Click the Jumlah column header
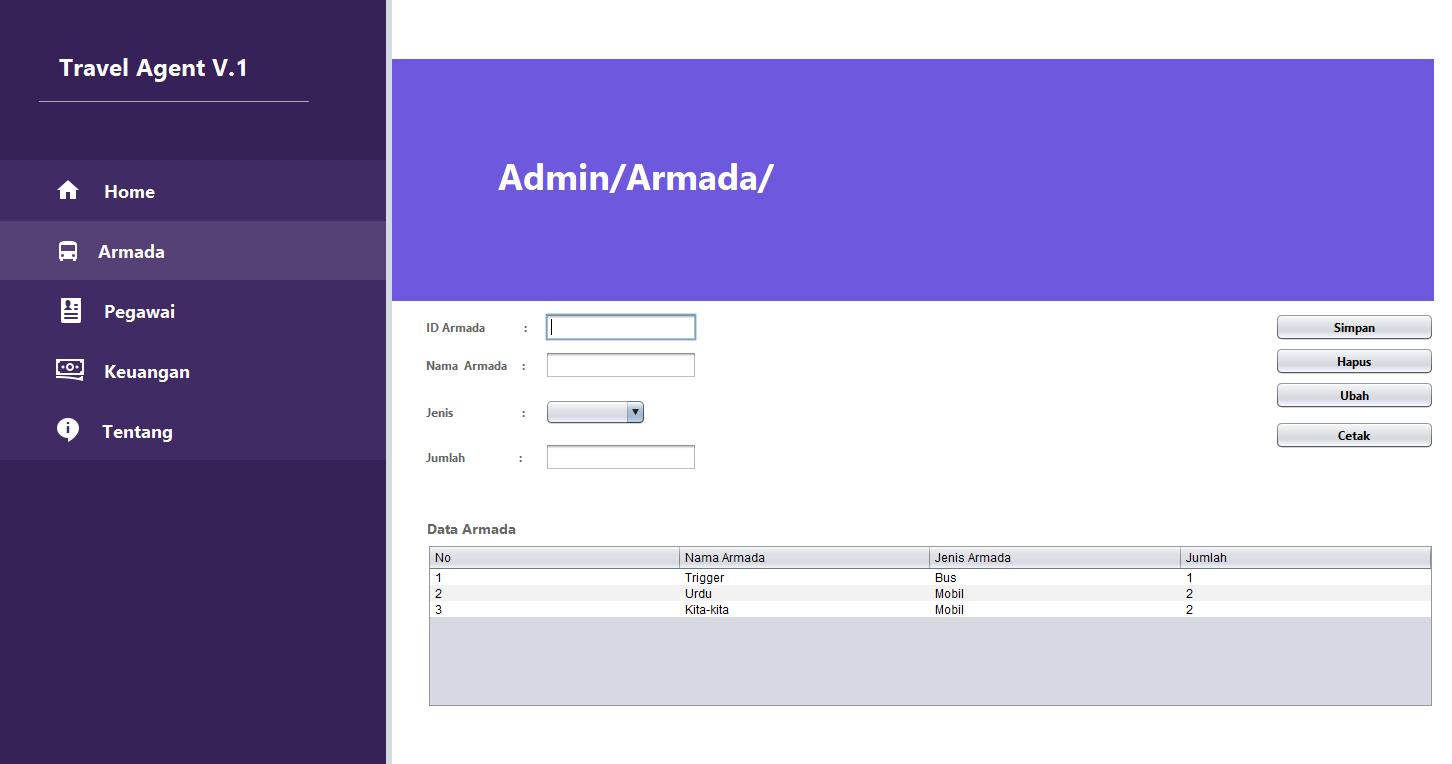Screen dimensions: 1452x764 tap(1306, 558)
